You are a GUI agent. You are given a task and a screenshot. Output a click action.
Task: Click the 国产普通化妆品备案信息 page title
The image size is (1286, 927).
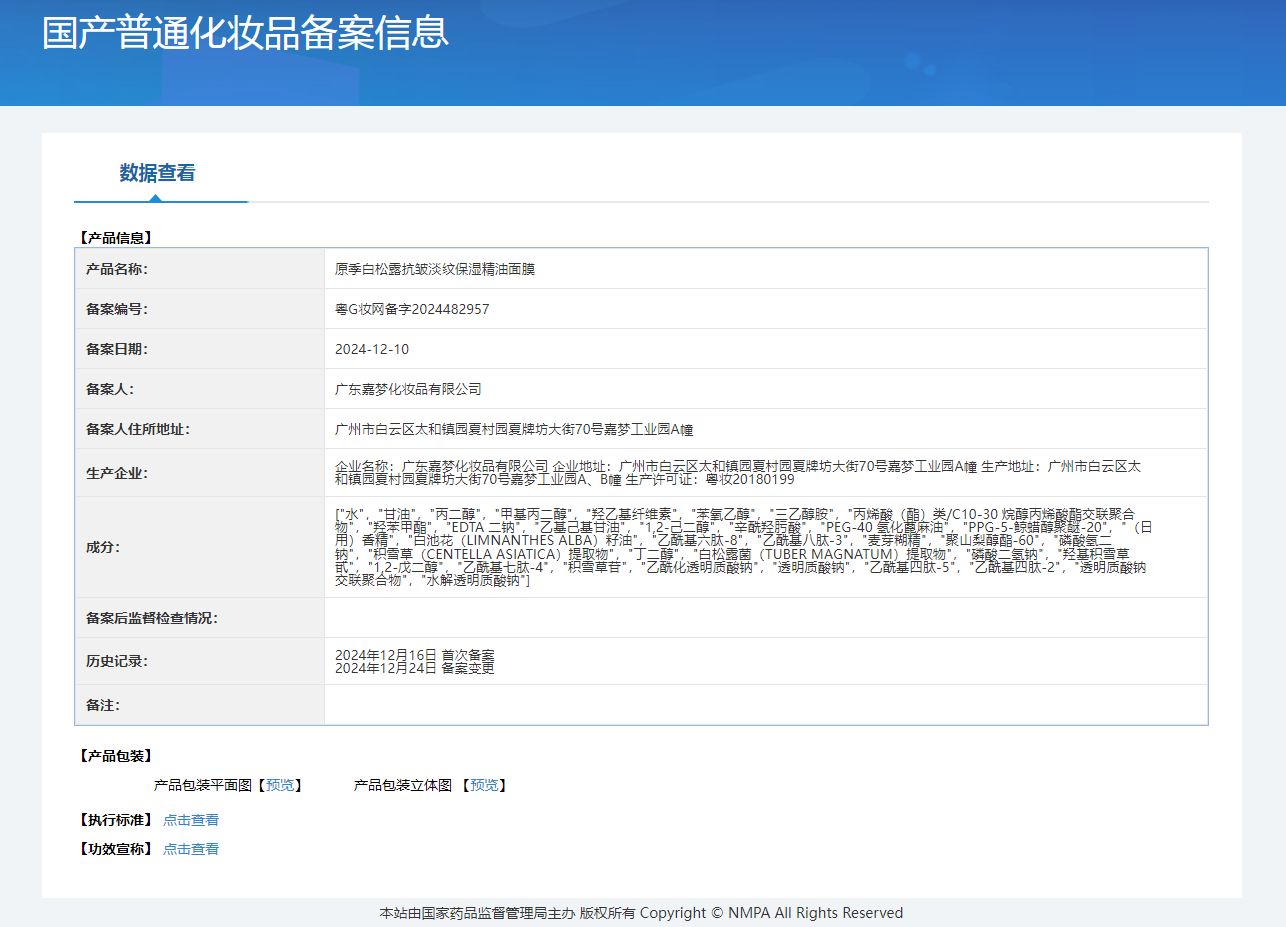245,33
